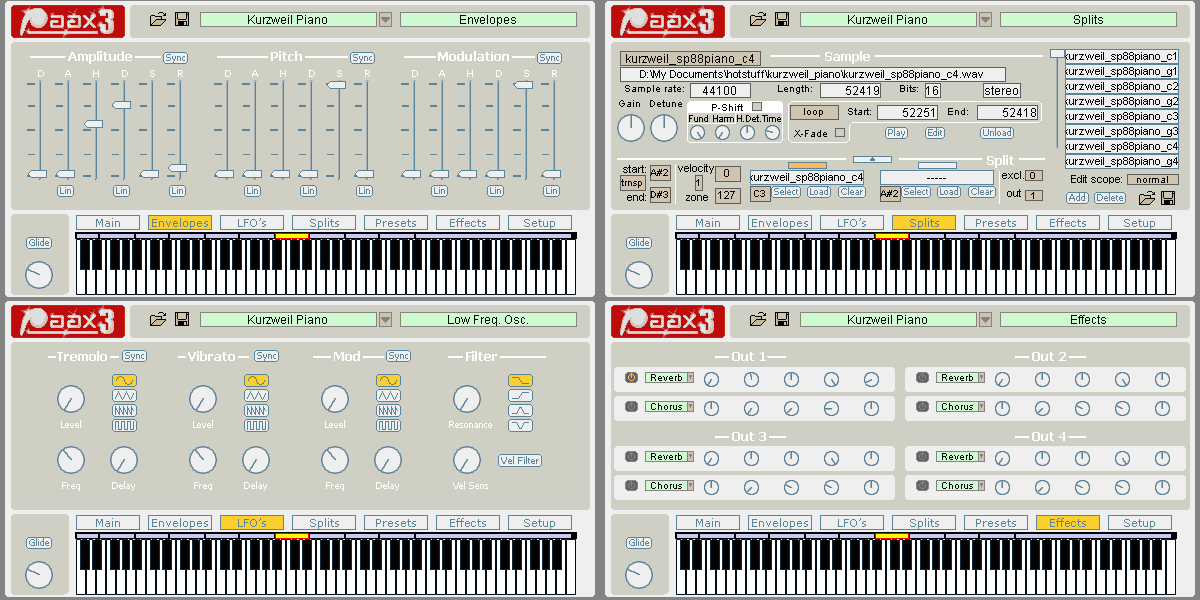Open Out 4 Chorus effect type dropdown
Screen dimensions: 1200x600
pyautogui.click(x=980, y=486)
